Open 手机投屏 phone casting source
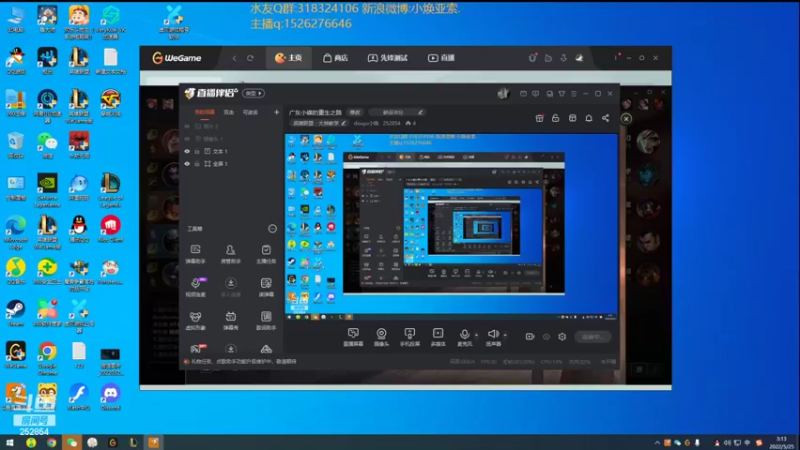800x450 pixels. pos(410,337)
